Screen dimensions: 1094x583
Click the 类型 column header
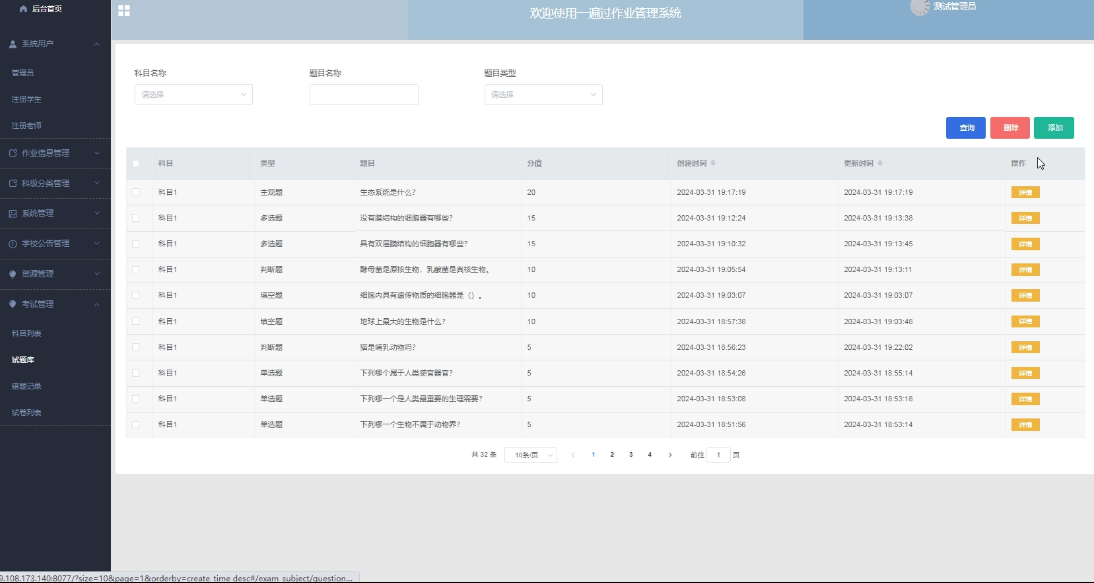[268, 163]
